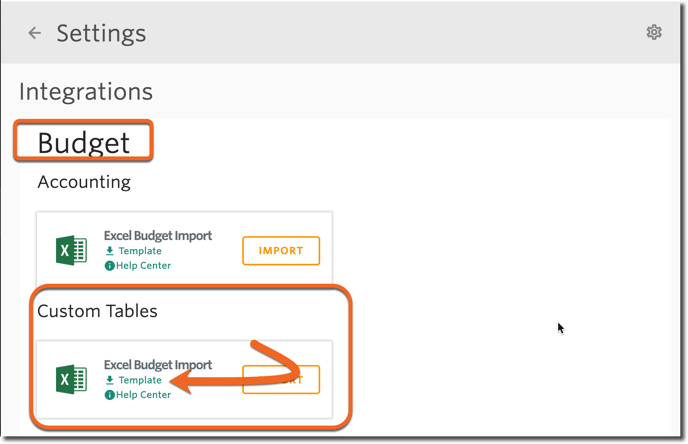The width and height of the screenshot is (688, 444).
Task: Click the Accounting section label
Action: [x=84, y=182]
